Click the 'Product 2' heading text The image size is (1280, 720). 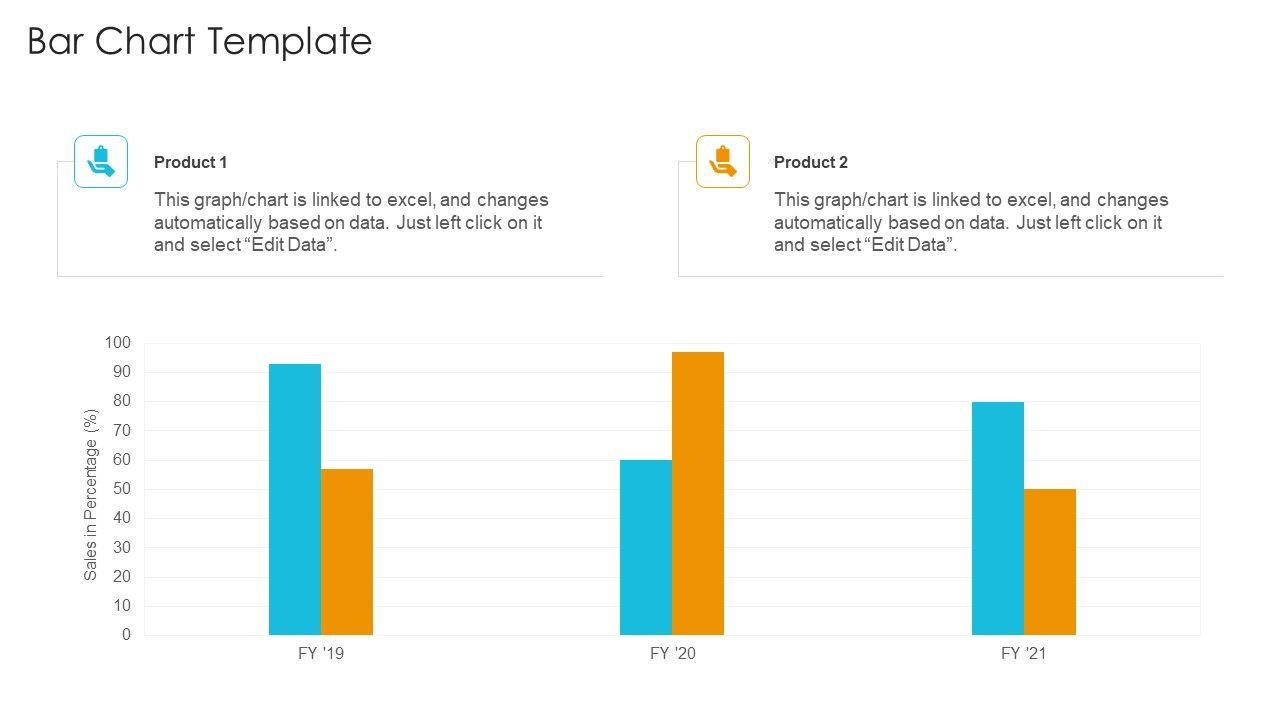pos(810,162)
